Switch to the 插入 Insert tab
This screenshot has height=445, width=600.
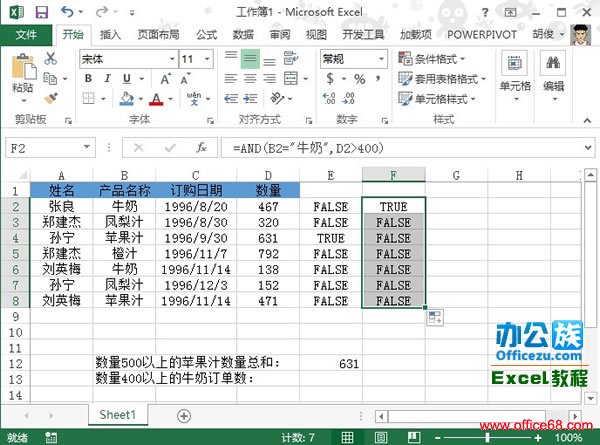point(110,35)
